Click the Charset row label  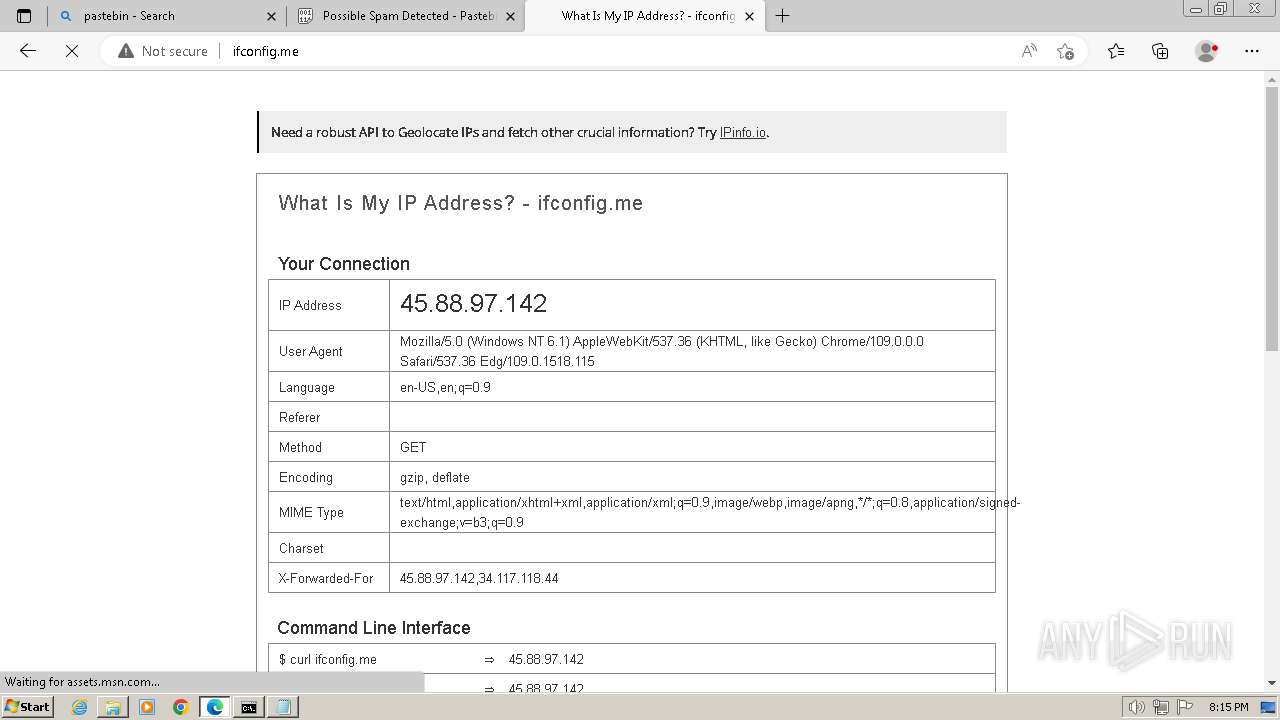[x=301, y=548]
